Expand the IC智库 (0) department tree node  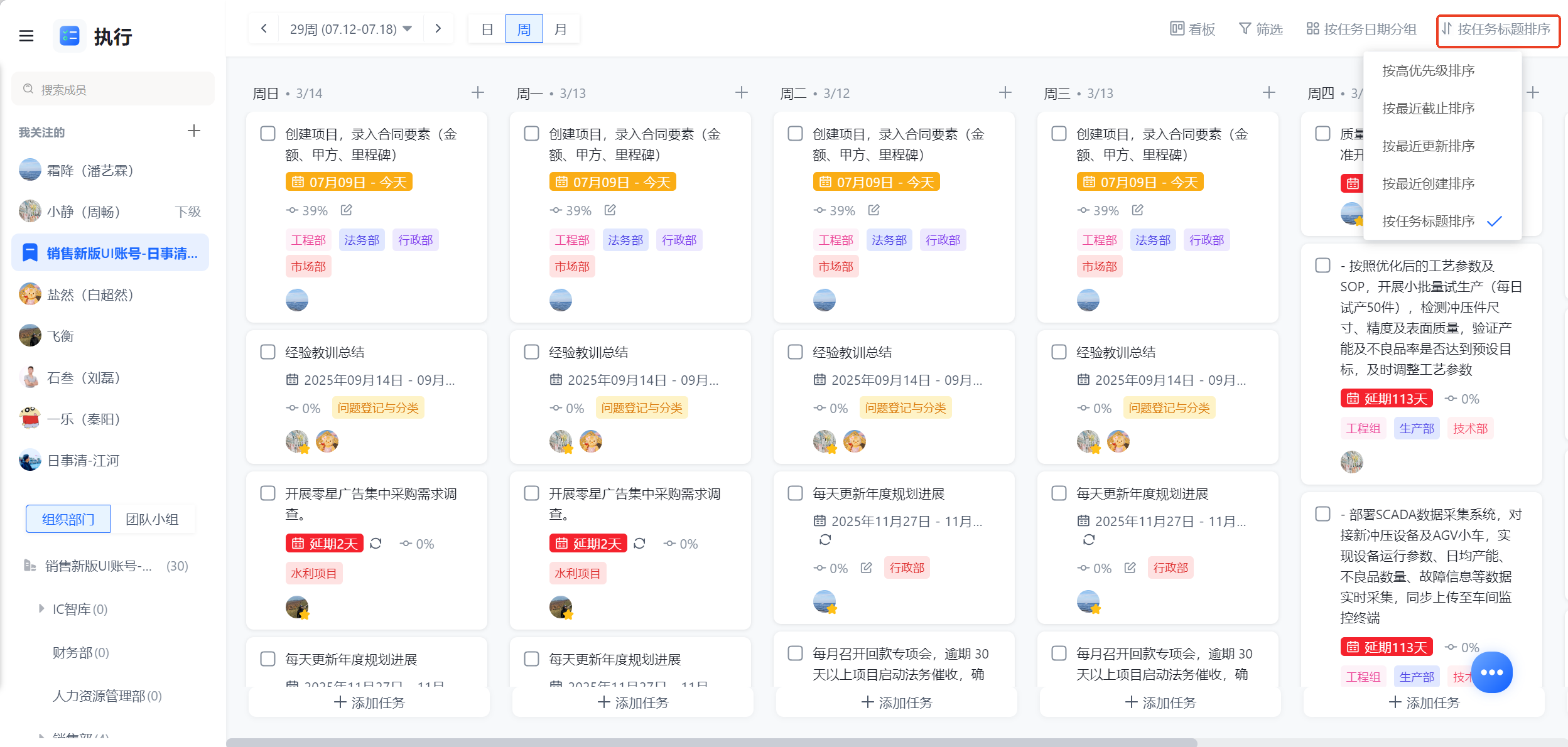41,608
